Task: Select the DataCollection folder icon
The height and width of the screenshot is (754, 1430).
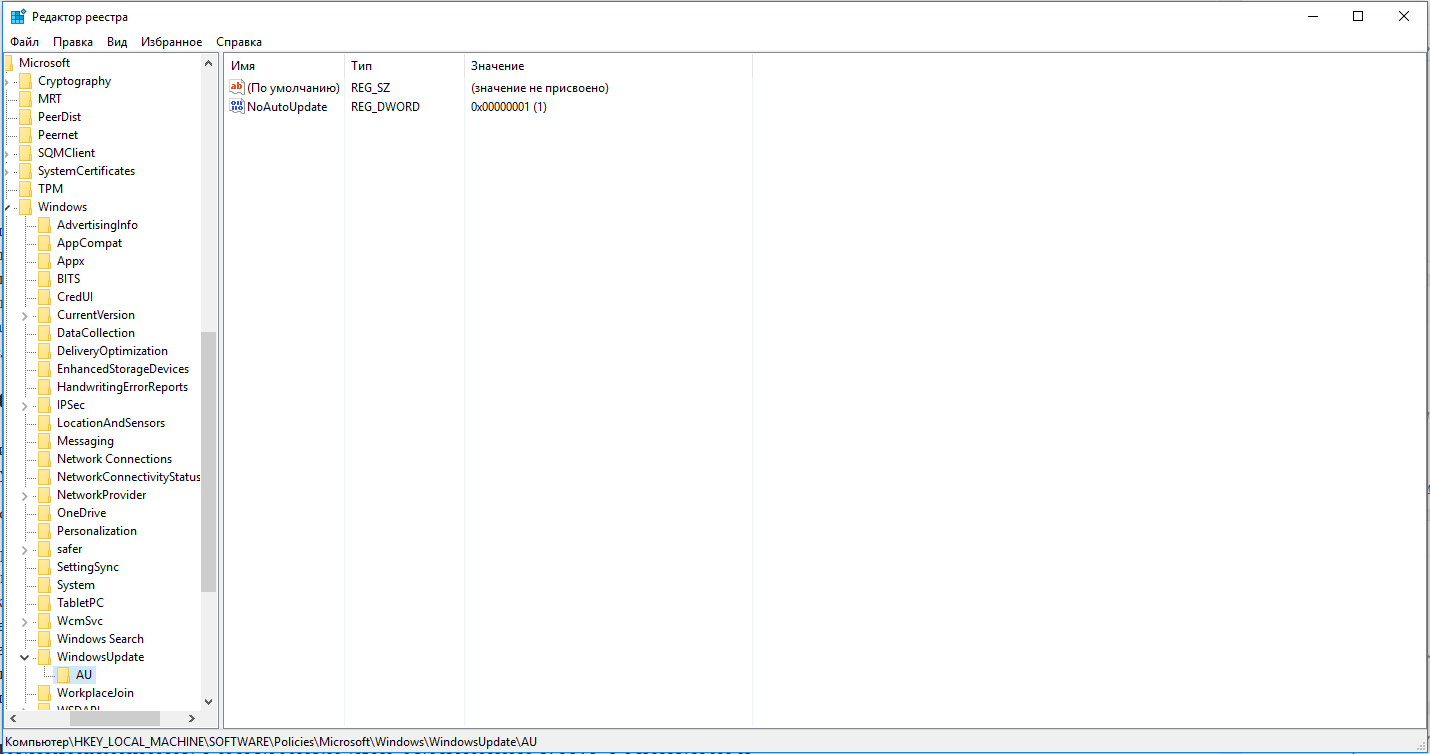Action: [x=45, y=333]
